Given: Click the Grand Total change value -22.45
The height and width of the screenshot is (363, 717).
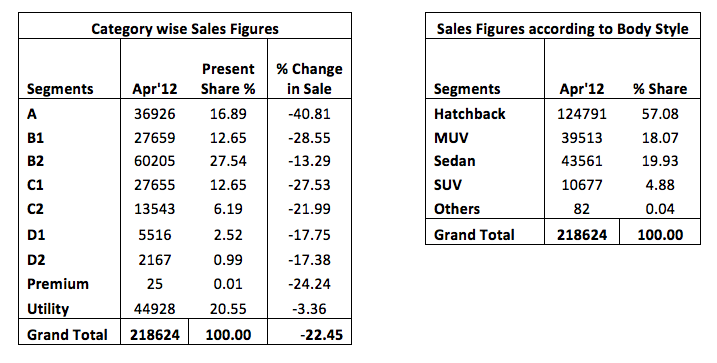Looking at the screenshot, I should 321,335.
